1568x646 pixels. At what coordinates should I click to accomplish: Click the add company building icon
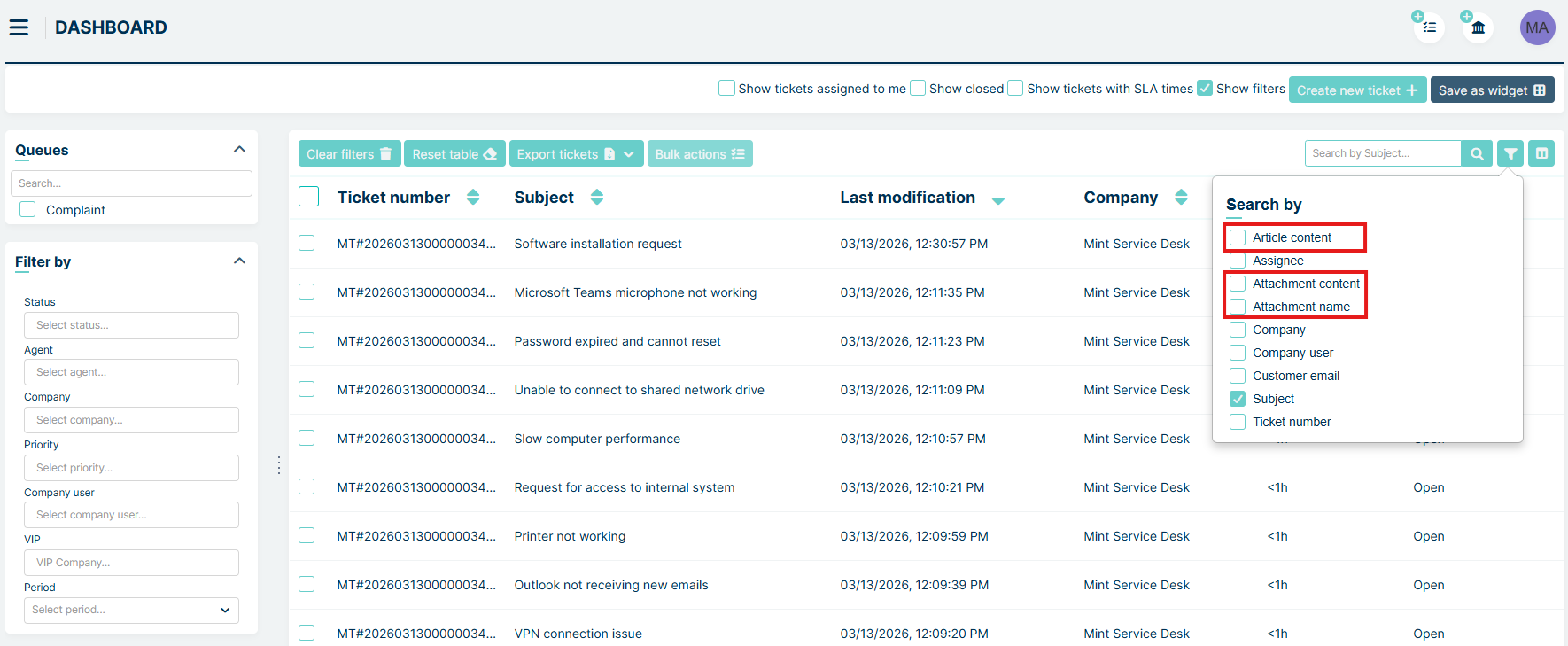1477,27
